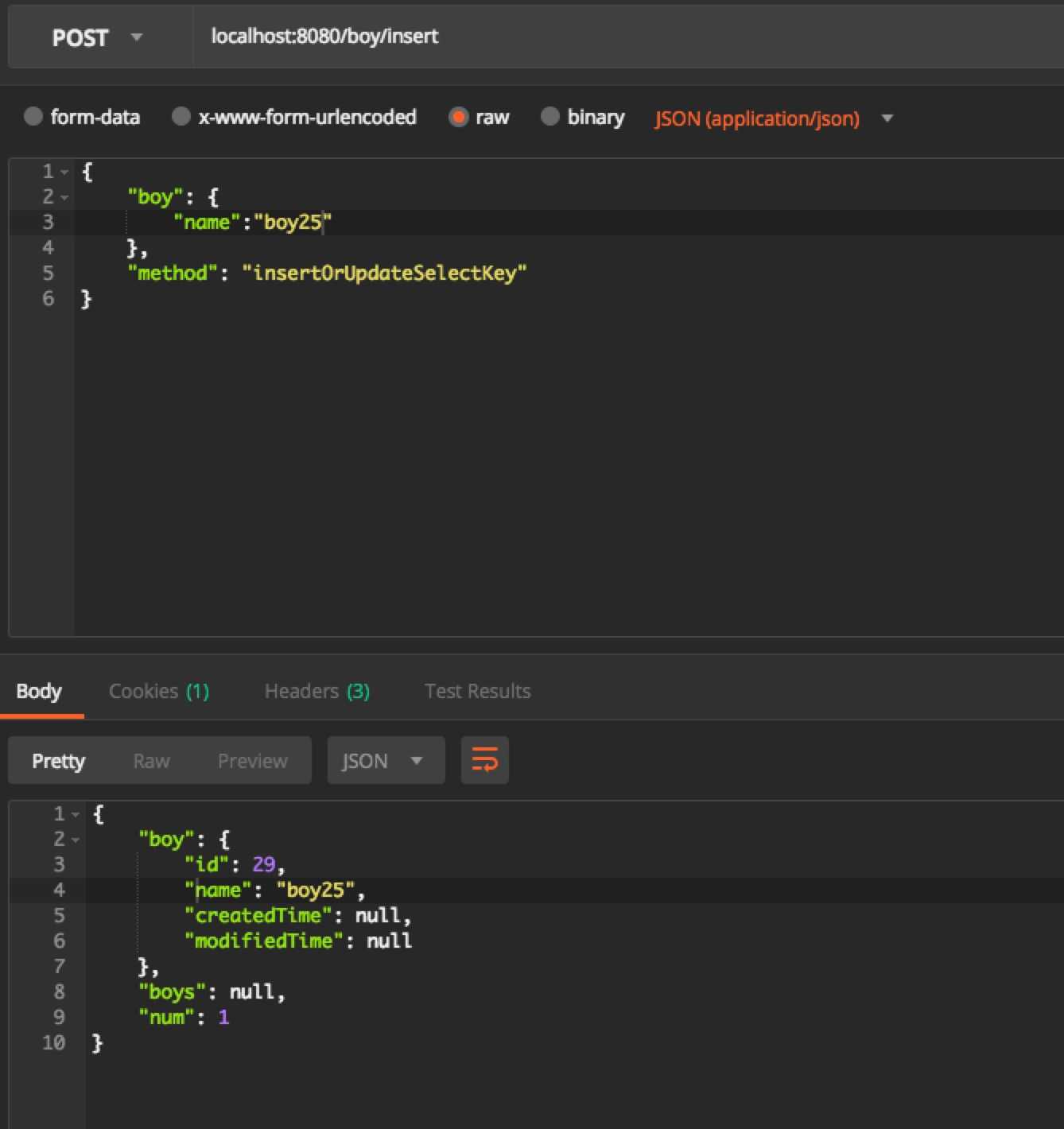Open the Test Results tab
Screen dimensions: 1064x1129
point(477,691)
